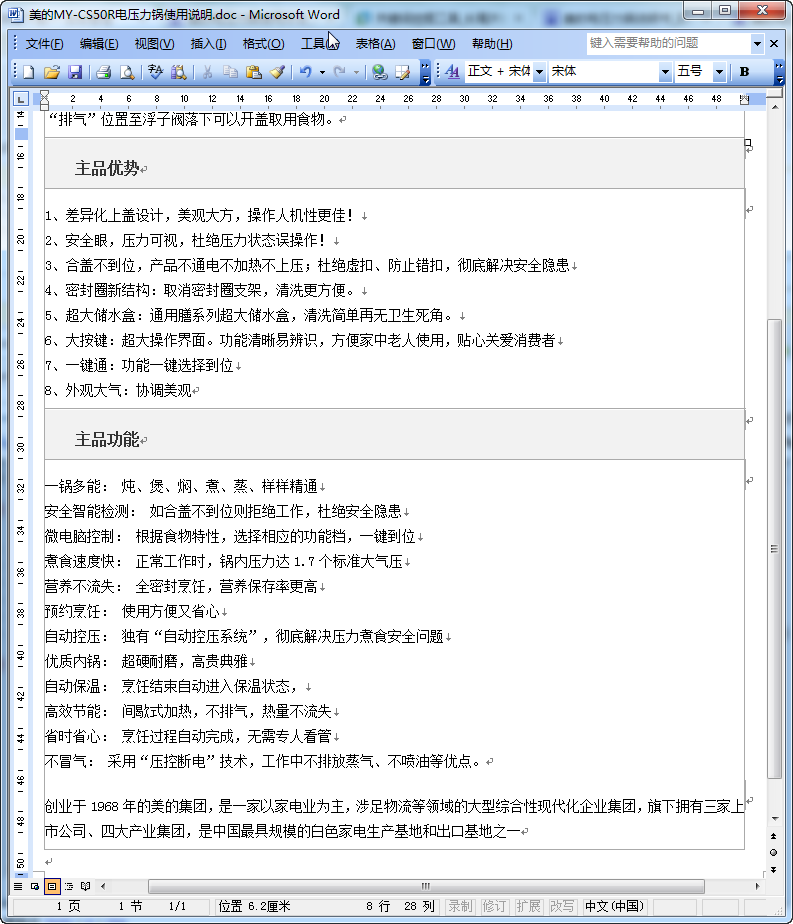The image size is (793, 924).
Task: Open the 插入(I) menu
Action: (209, 44)
